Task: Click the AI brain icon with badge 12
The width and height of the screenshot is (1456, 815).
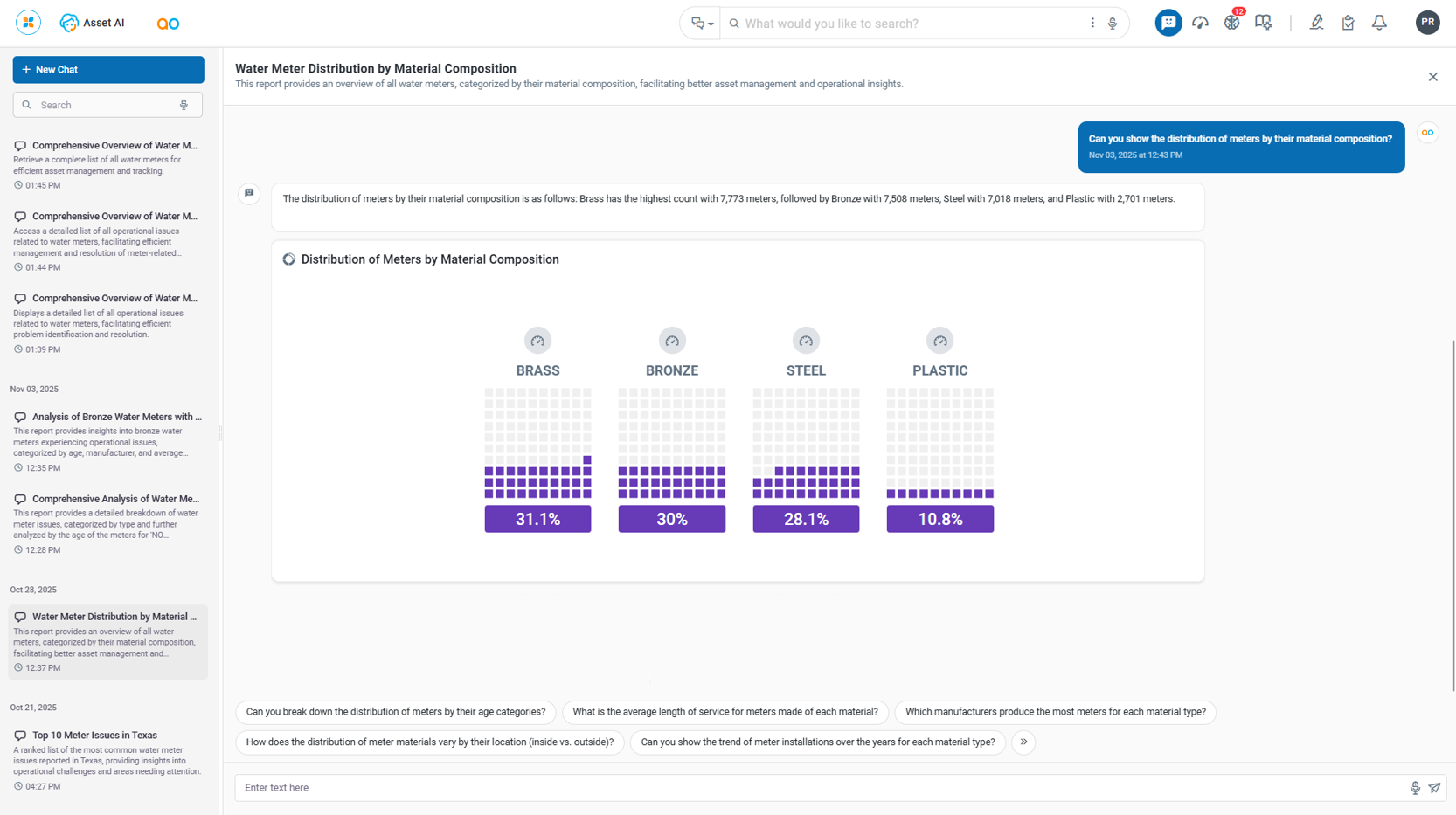Action: [1231, 23]
